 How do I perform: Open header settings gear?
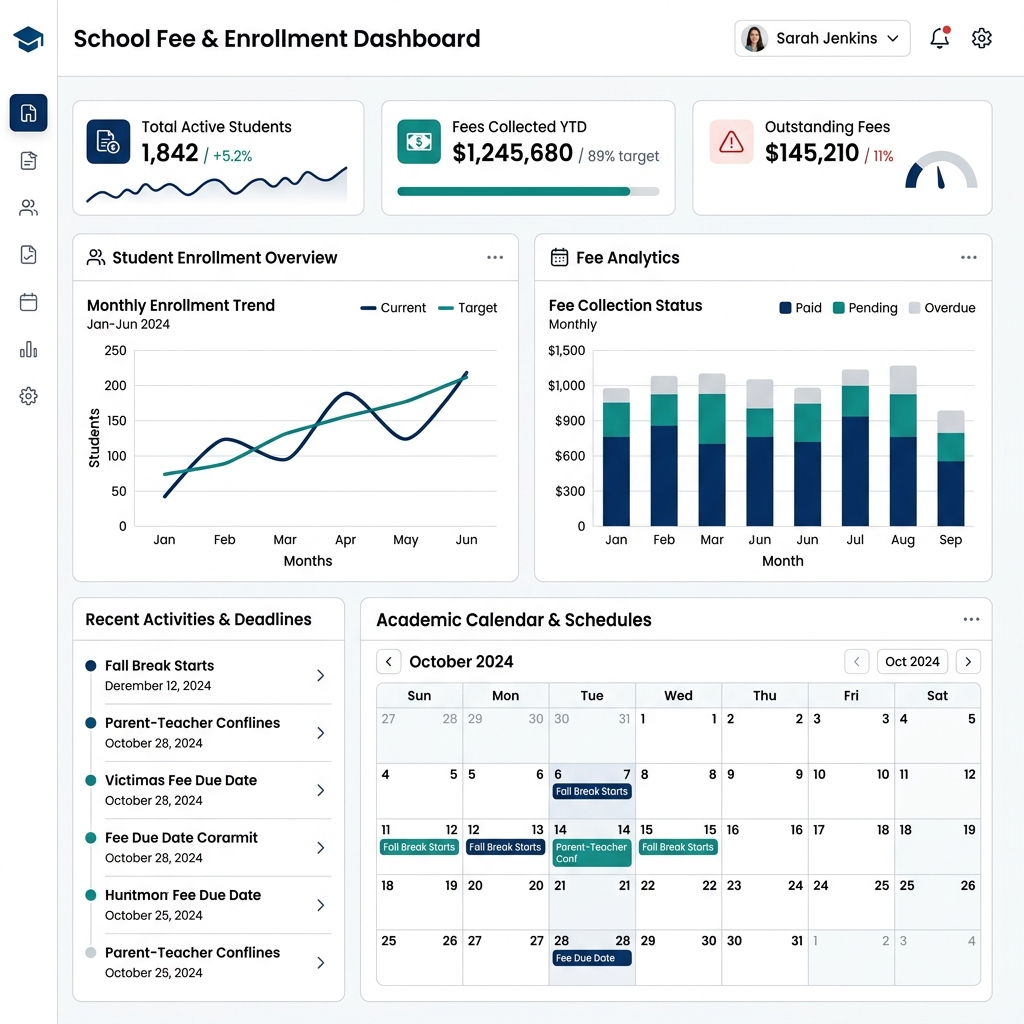982,39
